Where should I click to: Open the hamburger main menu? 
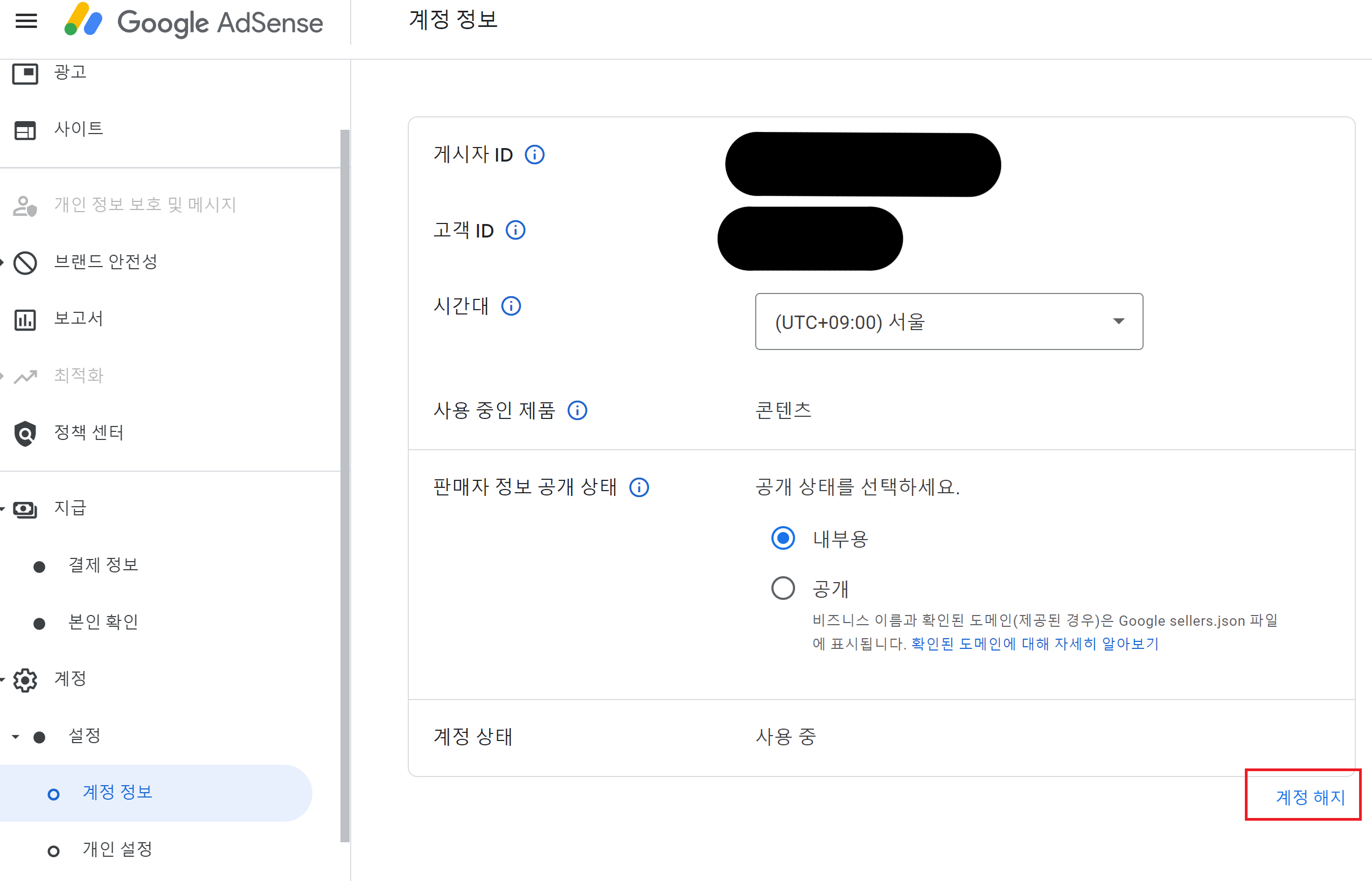26,22
